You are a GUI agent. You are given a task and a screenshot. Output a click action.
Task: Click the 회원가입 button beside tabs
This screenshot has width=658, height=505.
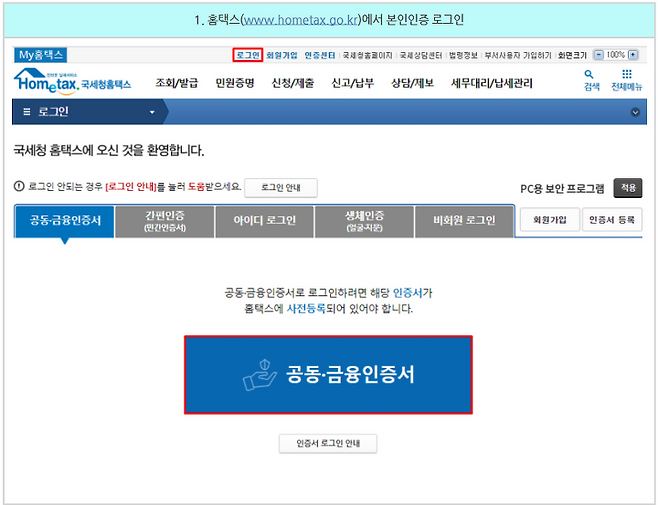point(550,220)
